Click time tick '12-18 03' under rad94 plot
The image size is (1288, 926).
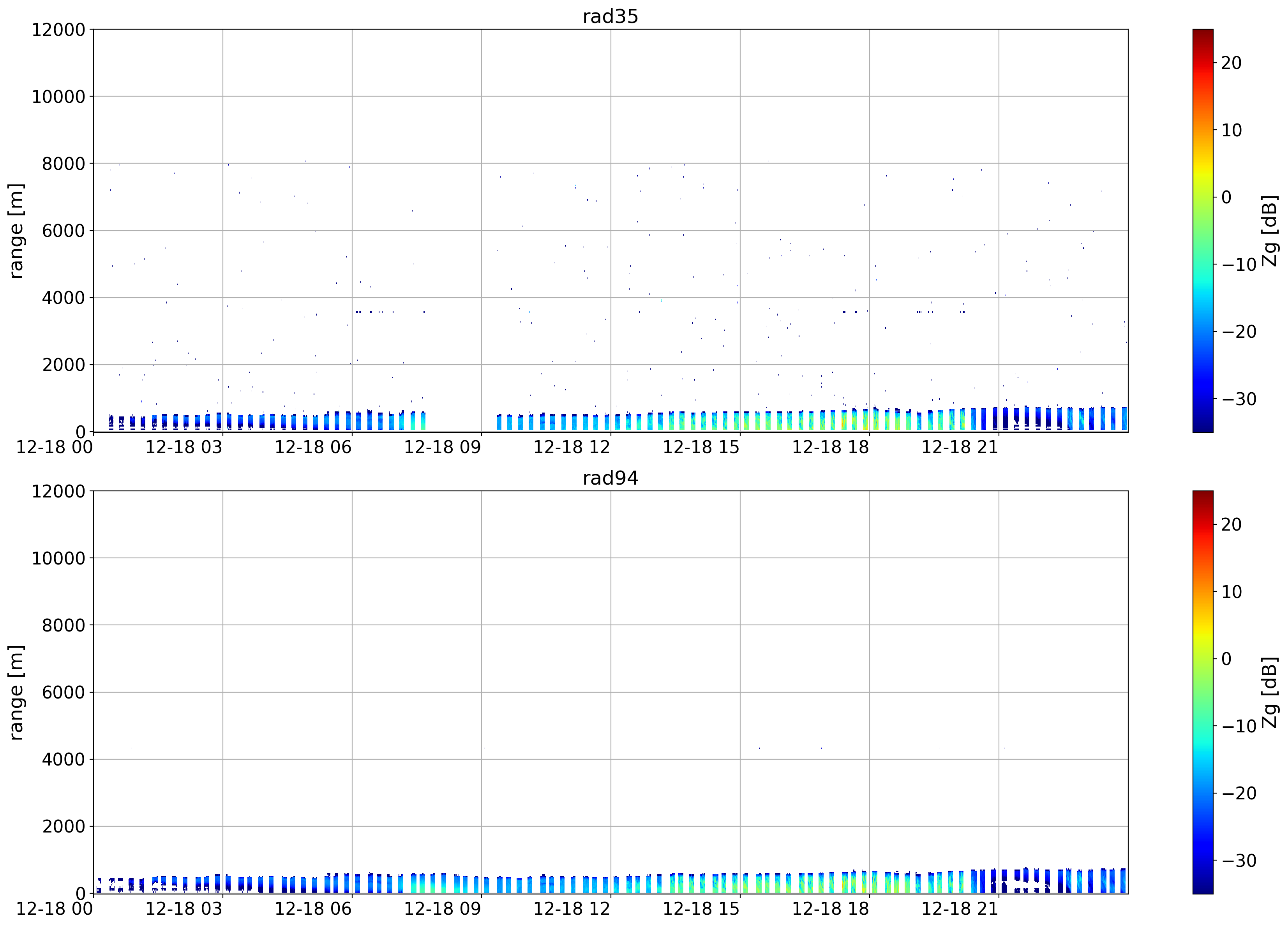tap(184, 909)
